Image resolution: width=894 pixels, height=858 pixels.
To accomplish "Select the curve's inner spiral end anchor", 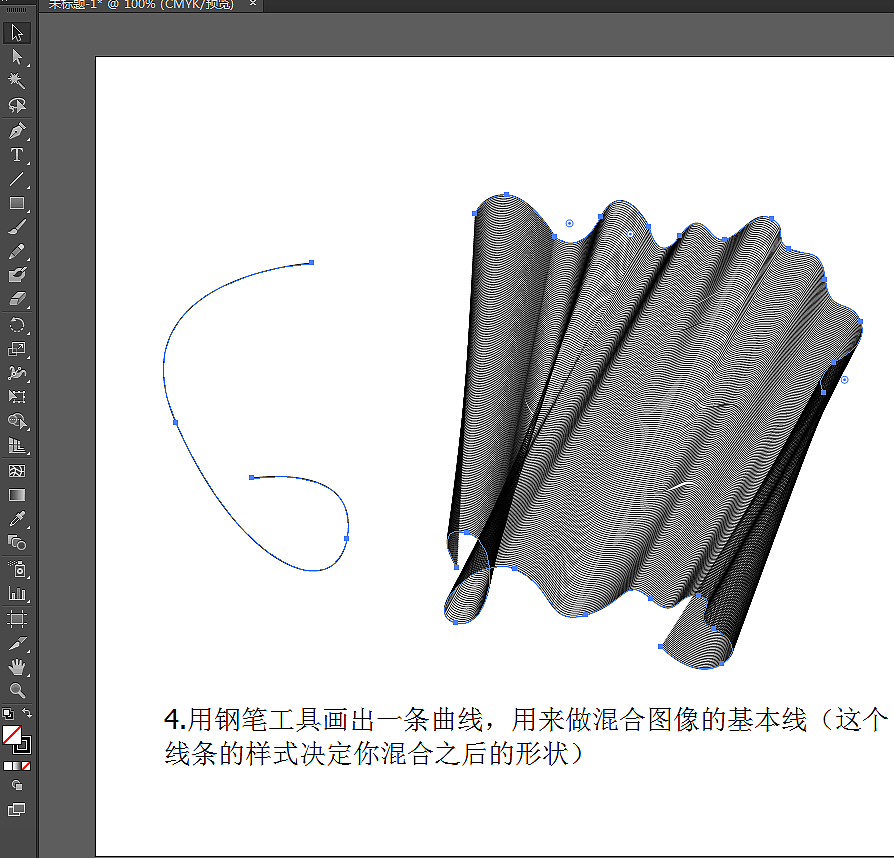I will 251,477.
